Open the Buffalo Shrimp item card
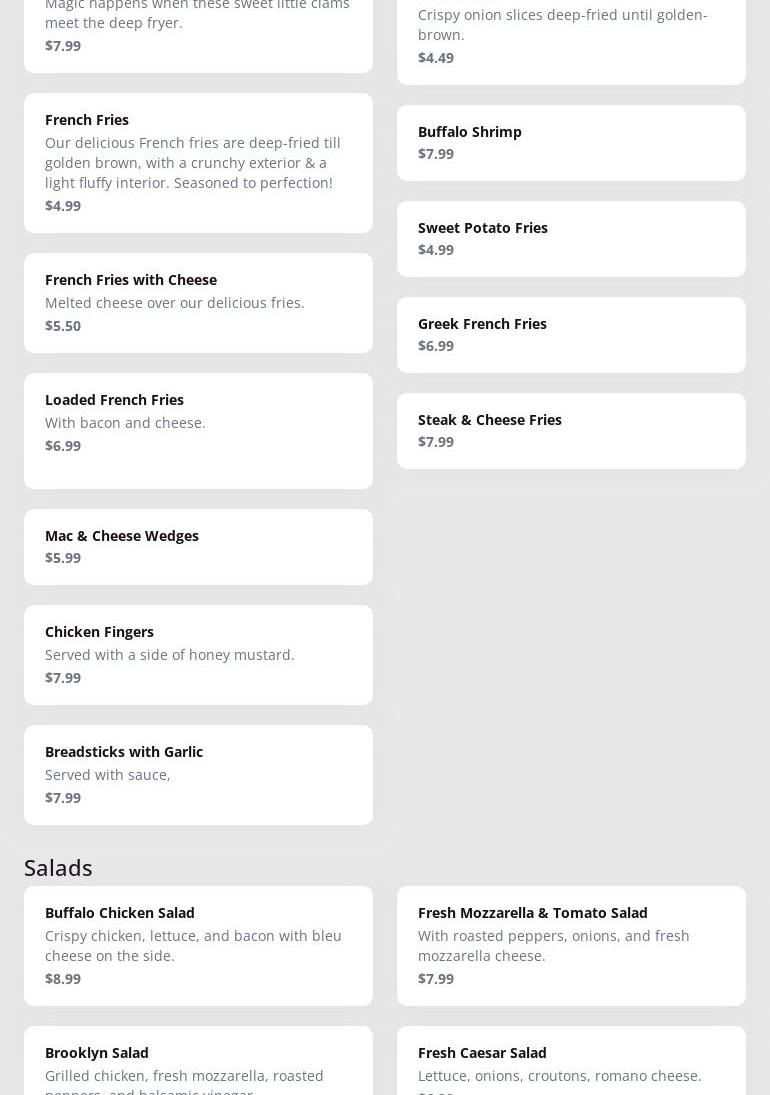770x1095 pixels. tap(571, 143)
